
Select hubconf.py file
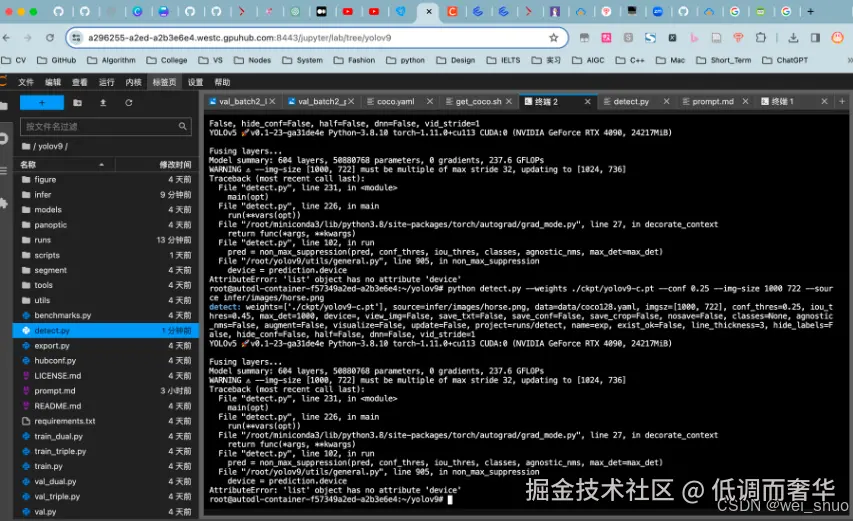(106, 361)
